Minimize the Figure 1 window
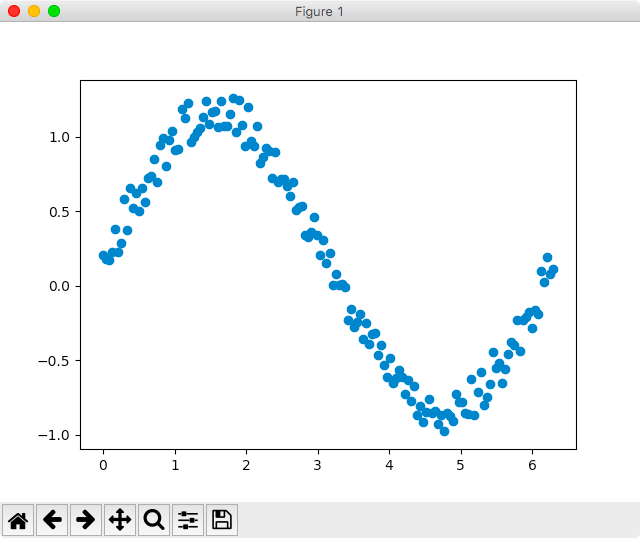This screenshot has height=538, width=640. pos(34,11)
